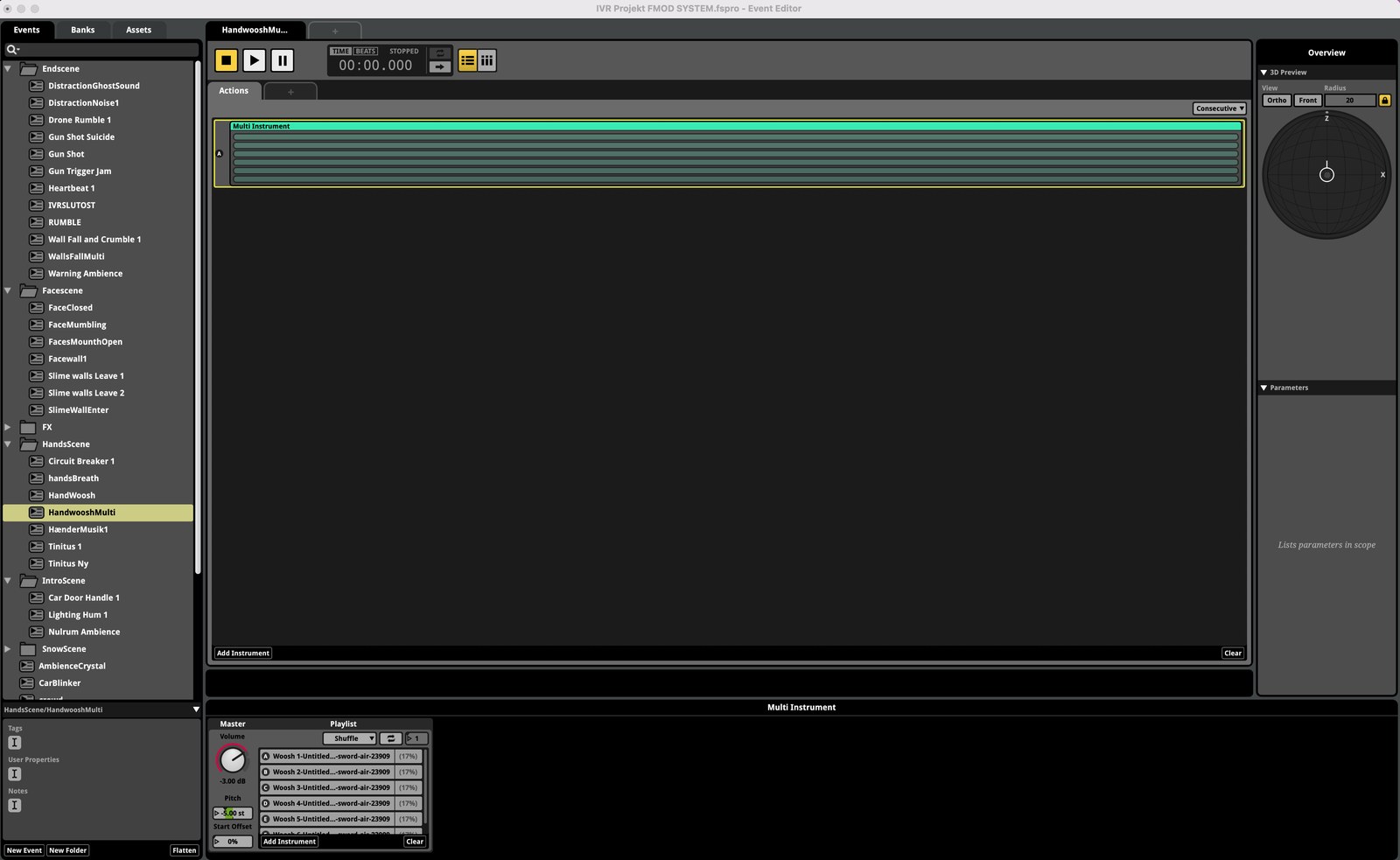Click the Gun Shot event icon
This screenshot has width=1400, height=860.
[36, 154]
